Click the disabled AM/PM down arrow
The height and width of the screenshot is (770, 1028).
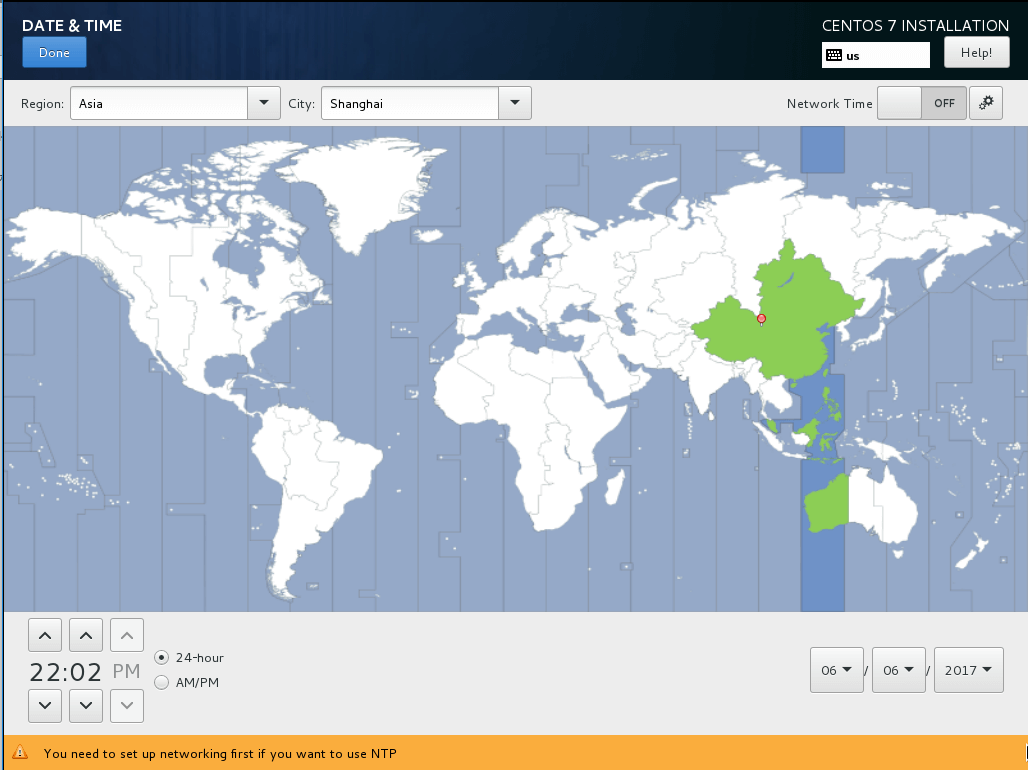click(127, 706)
